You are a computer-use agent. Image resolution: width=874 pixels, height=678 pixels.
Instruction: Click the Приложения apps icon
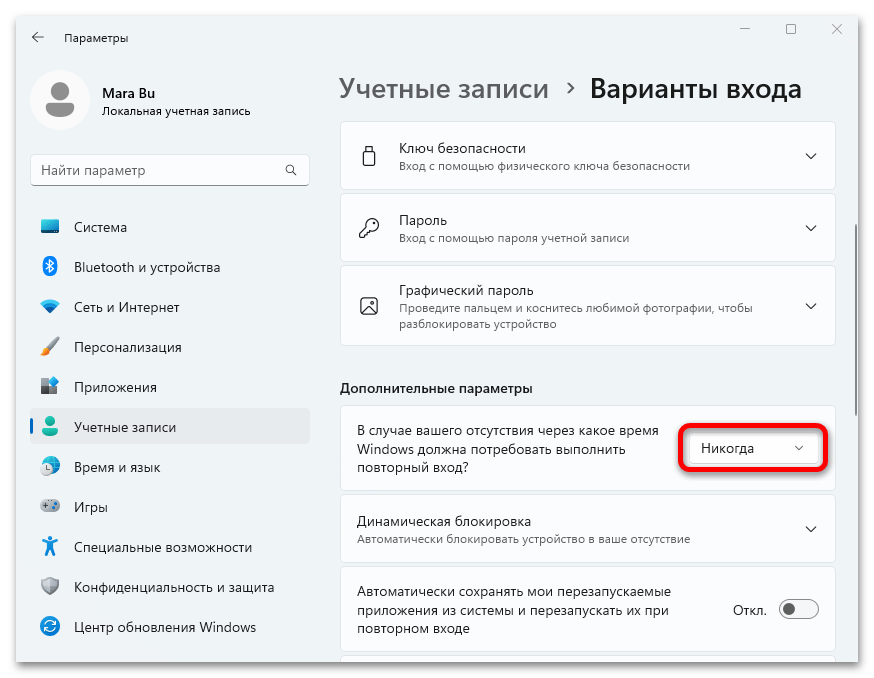(x=50, y=386)
